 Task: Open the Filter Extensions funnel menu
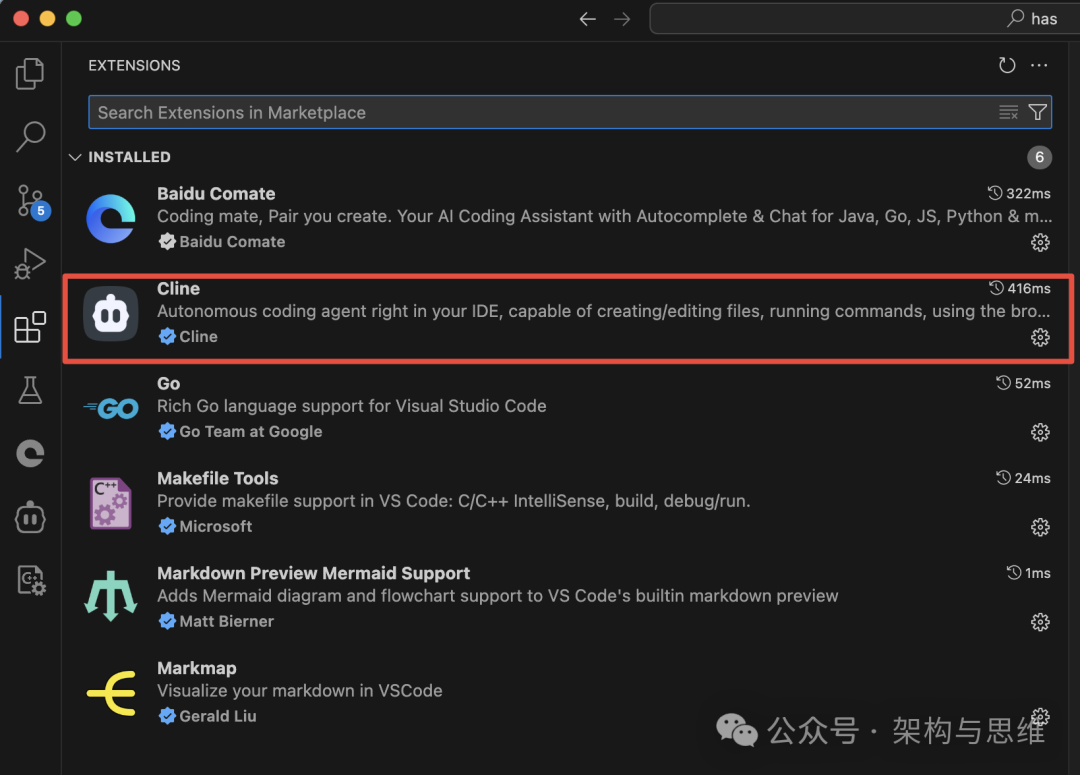pyautogui.click(x=1037, y=112)
